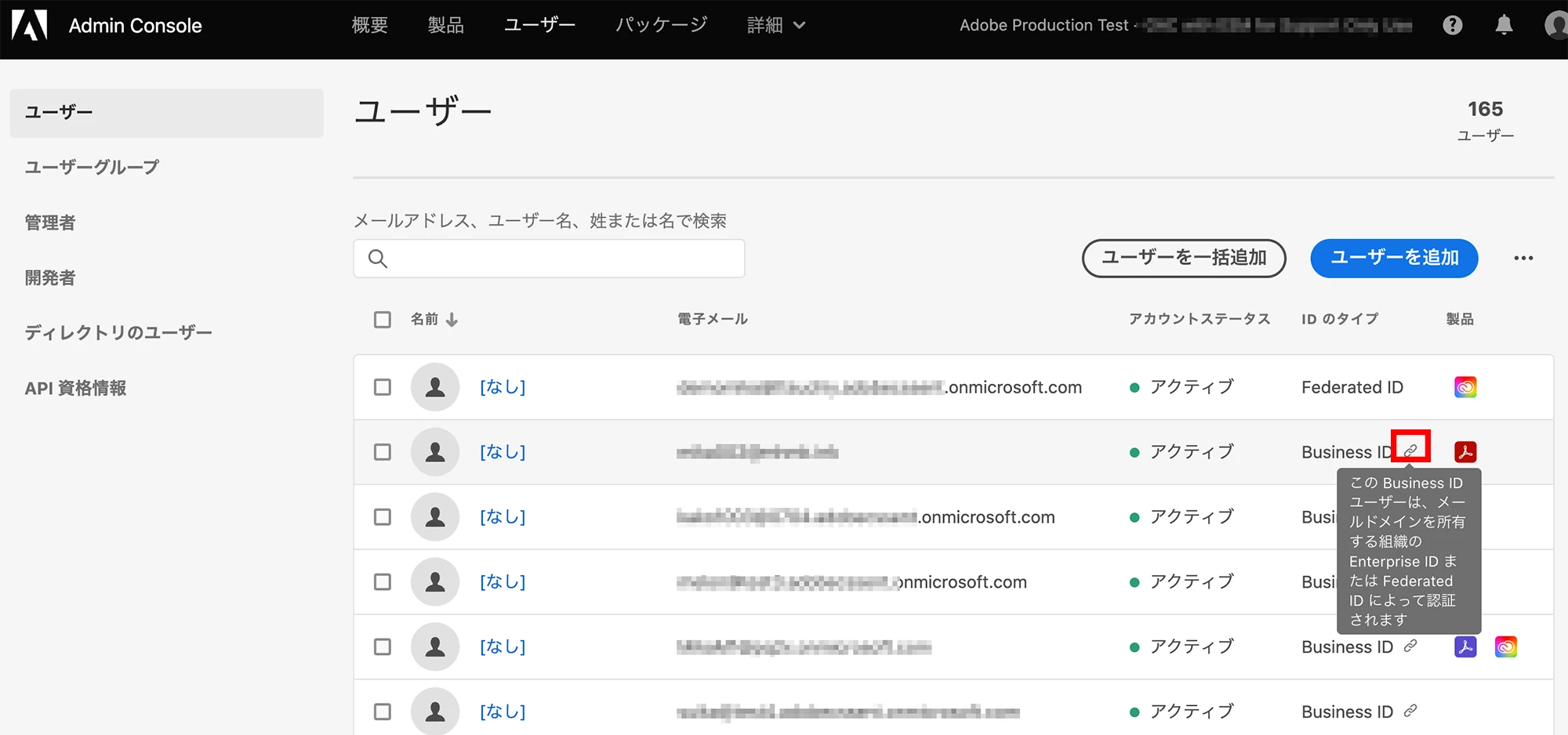This screenshot has width=1568, height=735.
Task: Click the blue ユーザーを追加 button
Action: pyautogui.click(x=1394, y=258)
